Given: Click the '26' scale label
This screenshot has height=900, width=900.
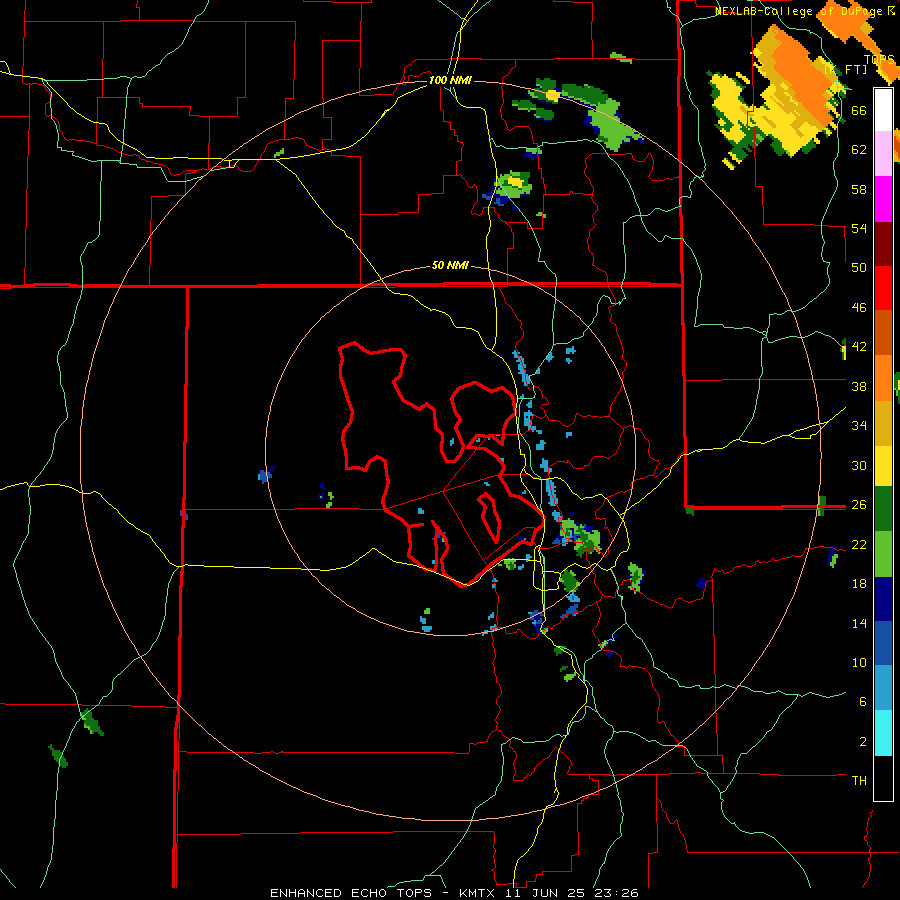Looking at the screenshot, I should 859,505.
